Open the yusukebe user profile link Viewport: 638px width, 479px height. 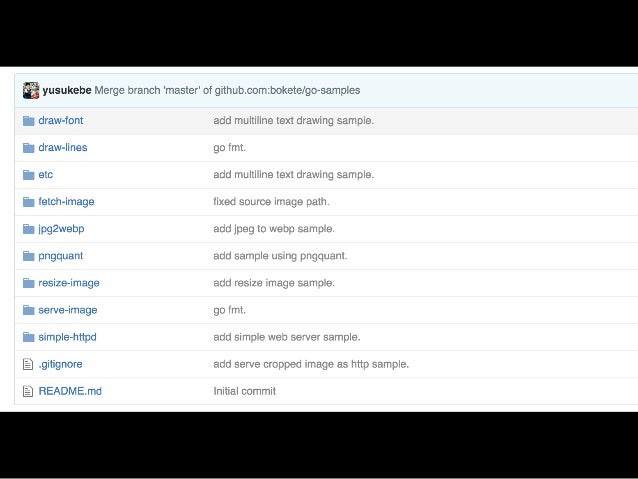point(67,90)
